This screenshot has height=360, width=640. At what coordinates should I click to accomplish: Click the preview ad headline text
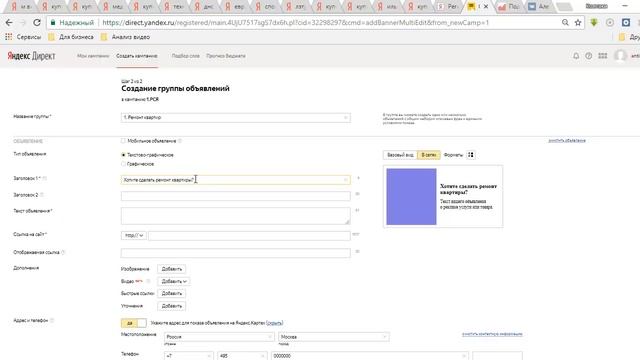pyautogui.click(x=468, y=189)
